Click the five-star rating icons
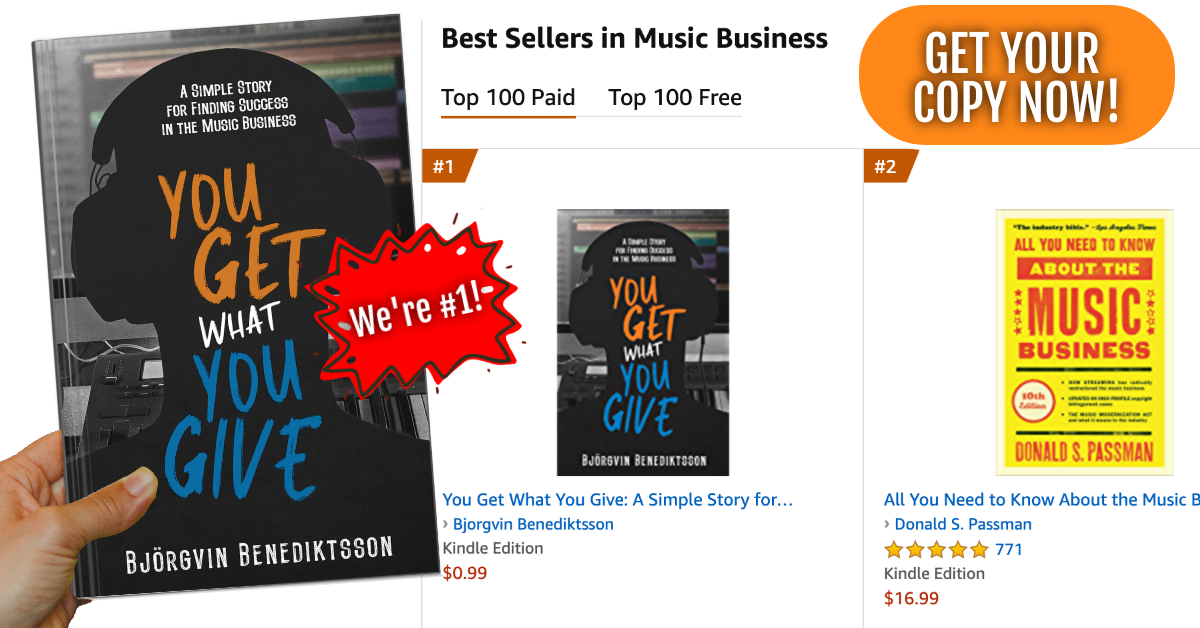1200x628 pixels. tap(936, 549)
